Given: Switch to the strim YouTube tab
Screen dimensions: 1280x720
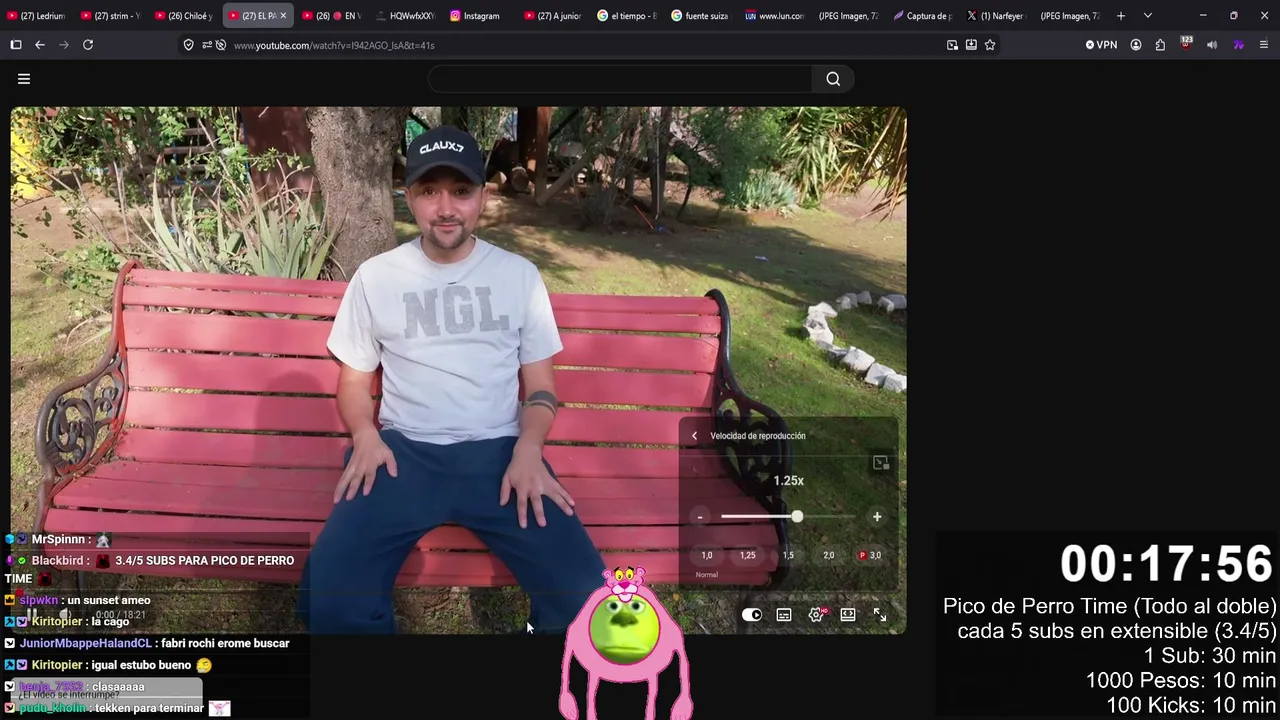Looking at the screenshot, I should pyautogui.click(x=110, y=16).
